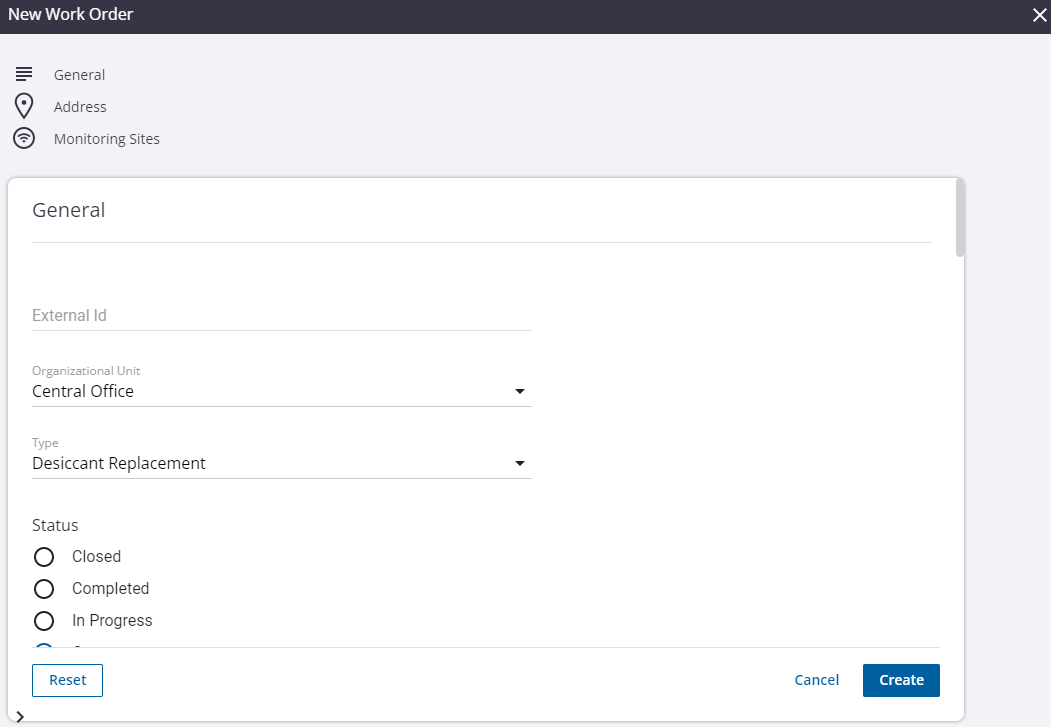
Task: Select the Completed status radio button
Action: click(x=44, y=589)
